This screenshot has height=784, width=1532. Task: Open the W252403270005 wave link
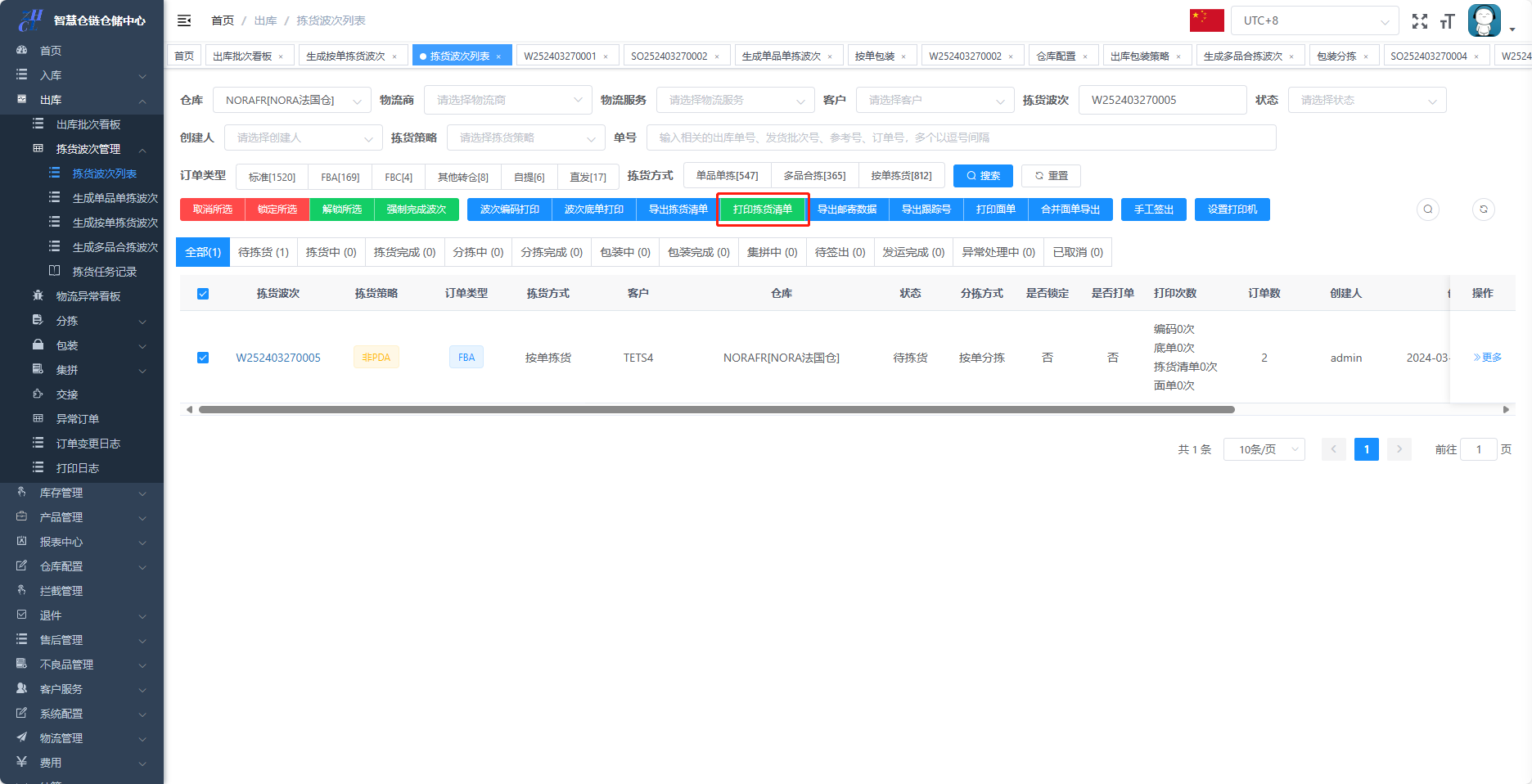278,358
